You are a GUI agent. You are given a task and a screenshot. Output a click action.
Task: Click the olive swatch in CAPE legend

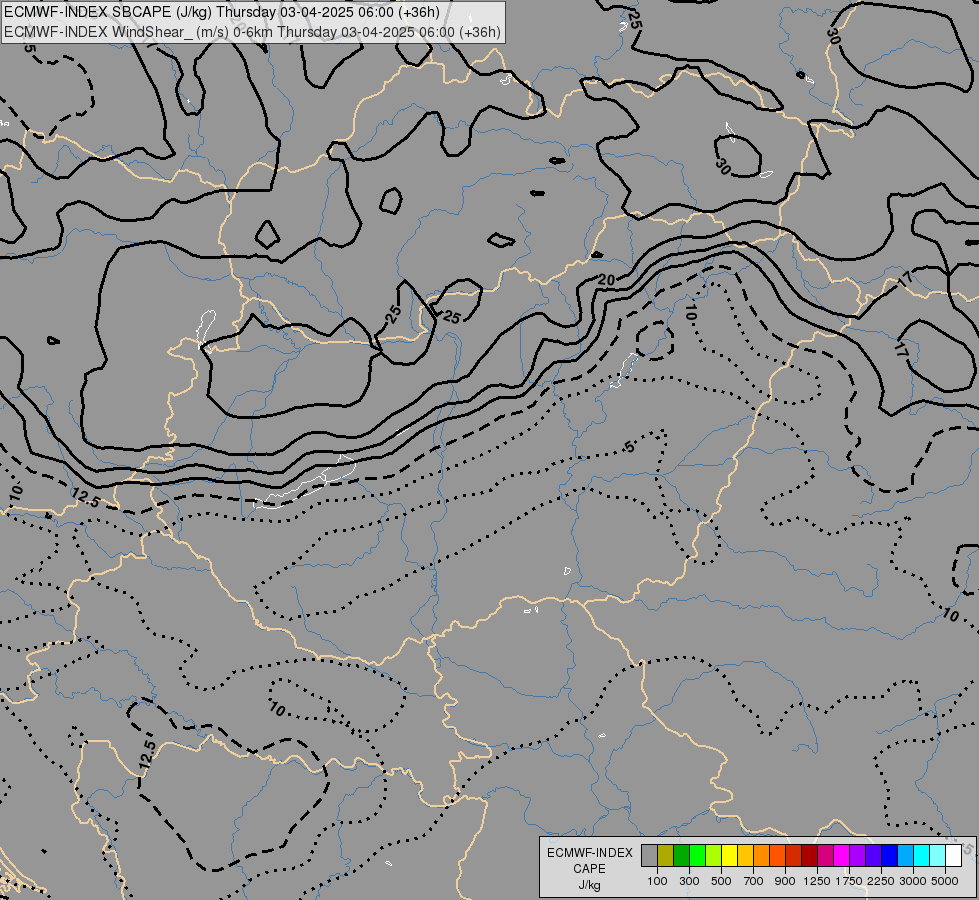(666, 856)
